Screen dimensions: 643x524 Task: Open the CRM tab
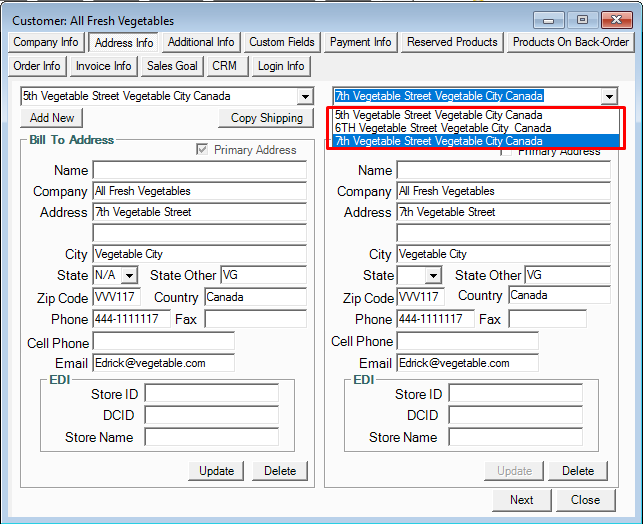(224, 66)
